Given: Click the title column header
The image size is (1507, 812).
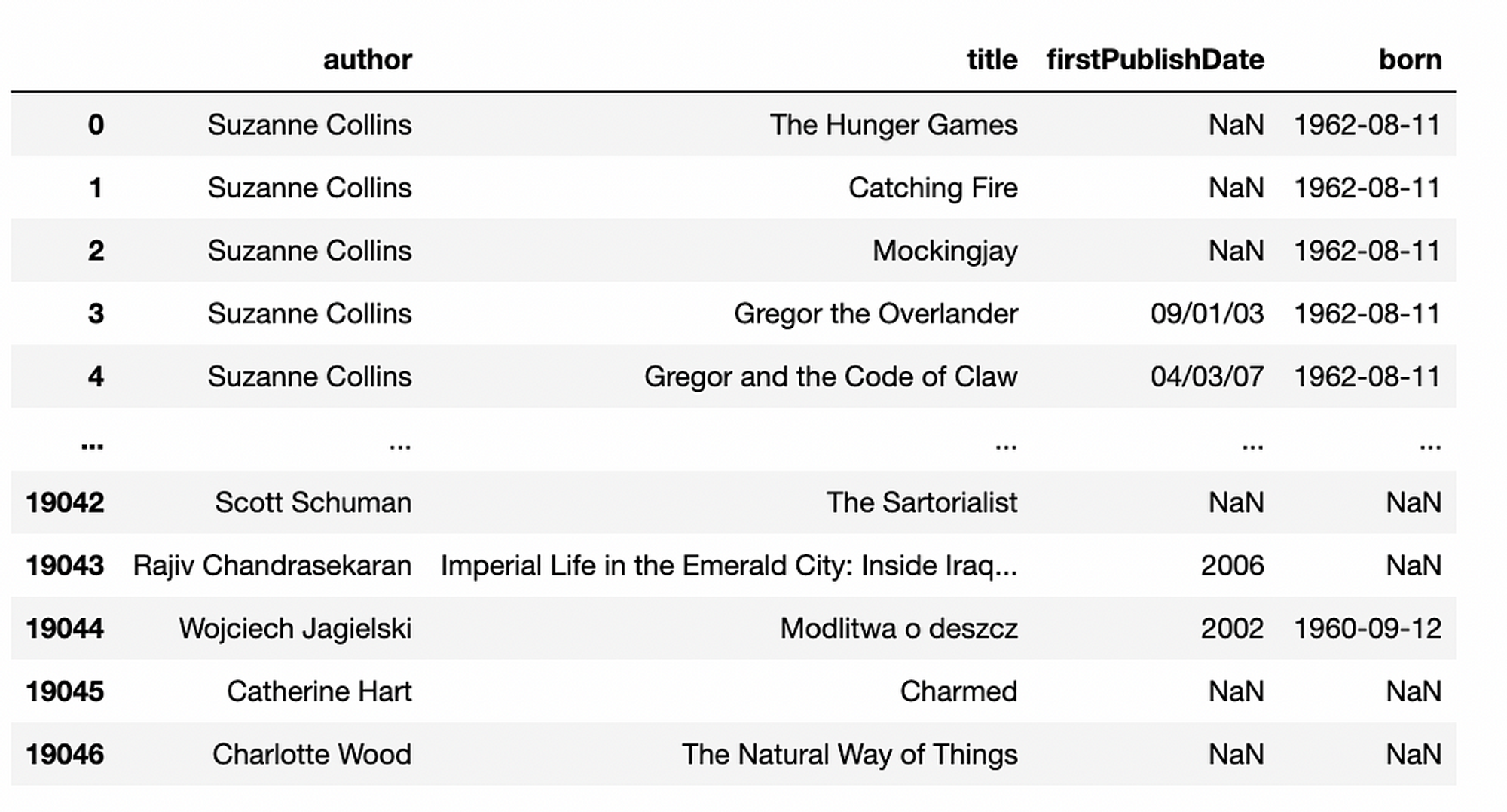Looking at the screenshot, I should (x=992, y=60).
